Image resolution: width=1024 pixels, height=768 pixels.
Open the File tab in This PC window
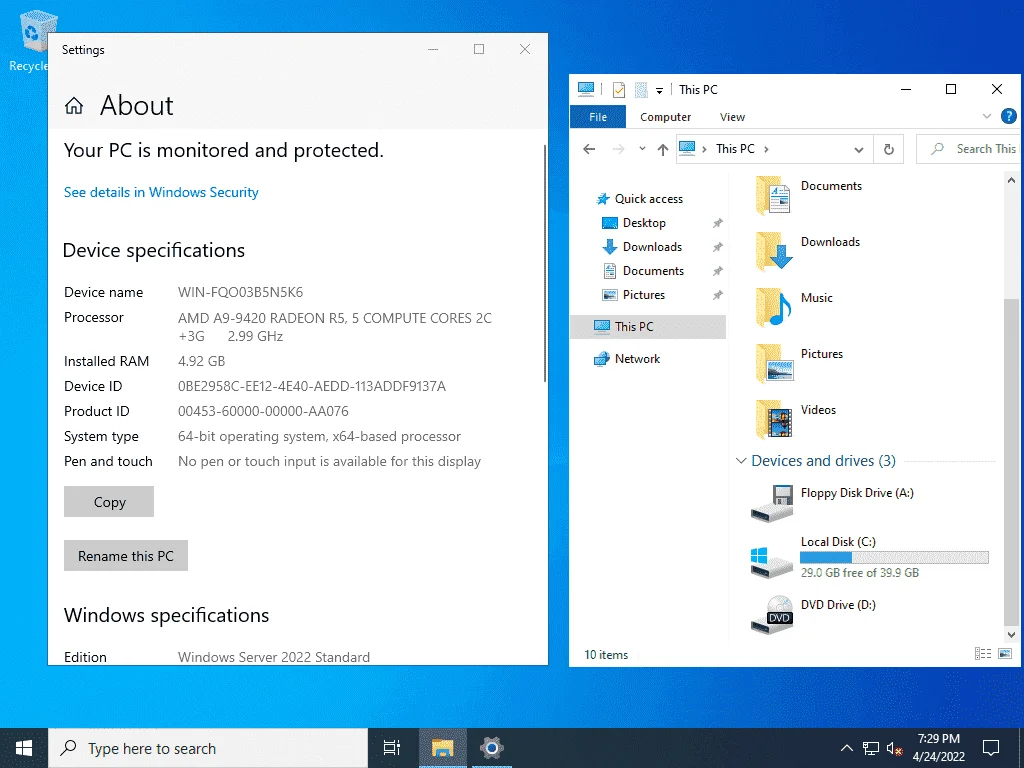[x=598, y=117]
